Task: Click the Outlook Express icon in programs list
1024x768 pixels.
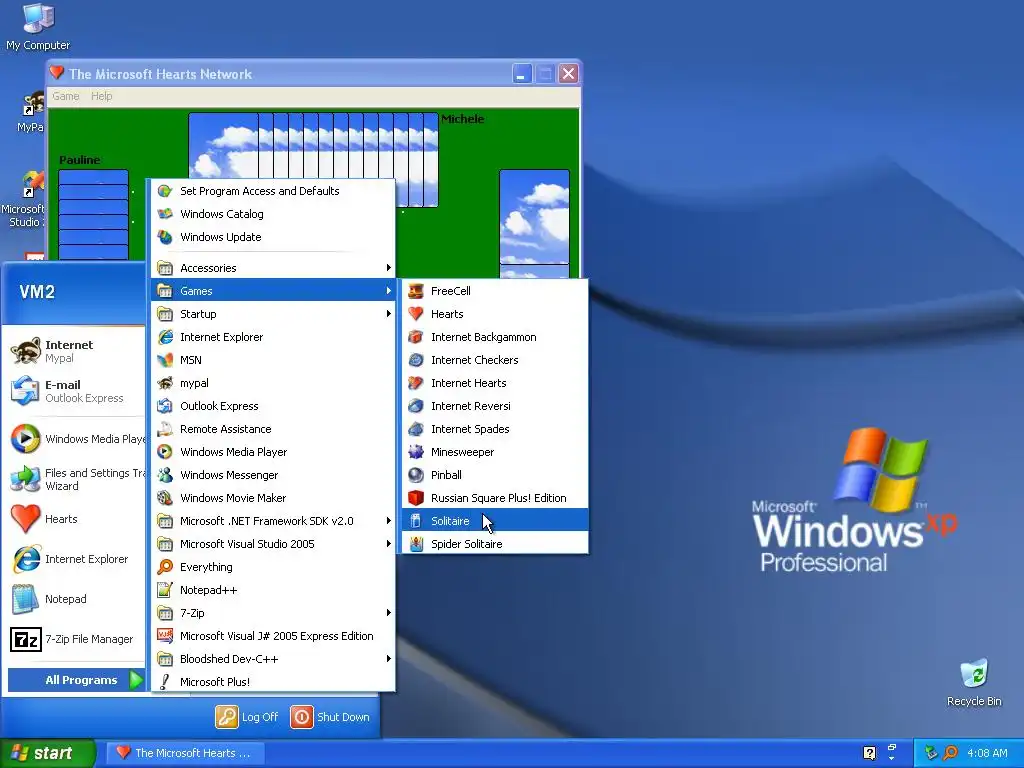Action: tap(165, 406)
